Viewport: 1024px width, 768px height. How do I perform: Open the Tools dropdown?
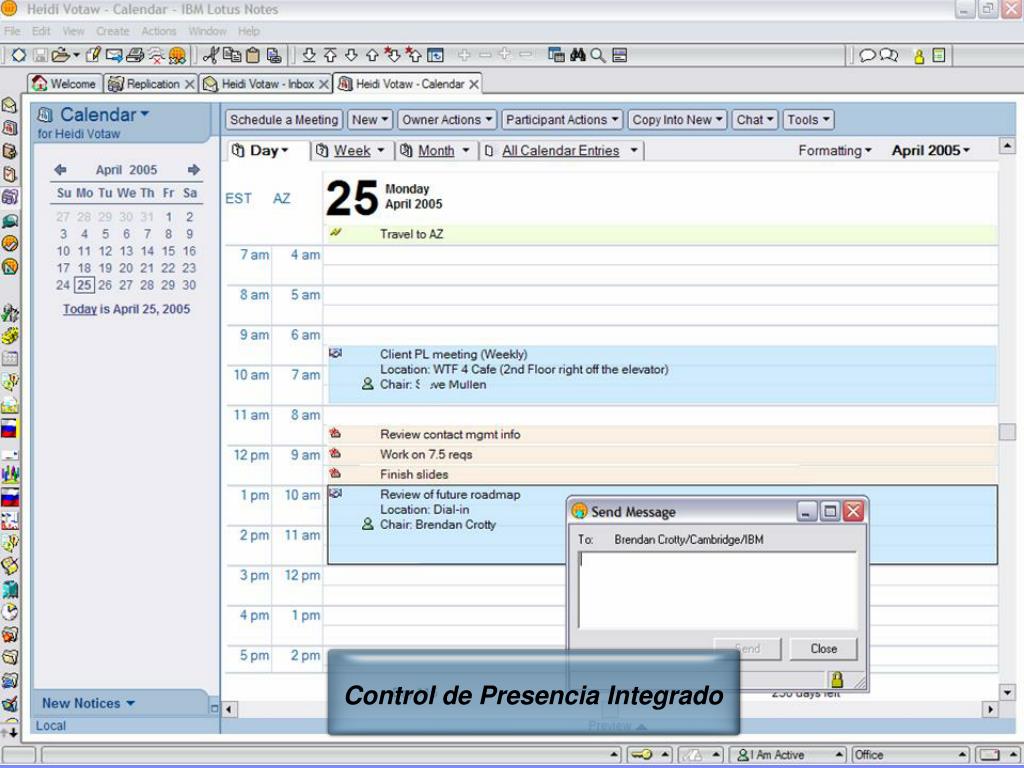tap(808, 120)
